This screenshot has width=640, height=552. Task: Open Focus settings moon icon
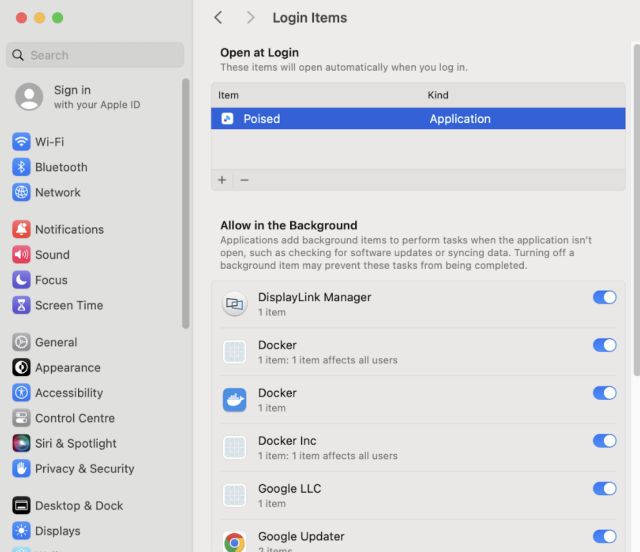[x=21, y=280]
